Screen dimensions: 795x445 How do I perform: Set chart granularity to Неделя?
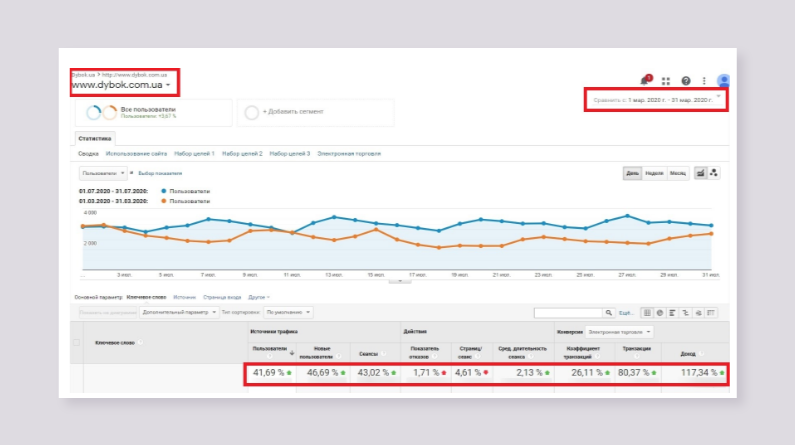click(x=653, y=173)
